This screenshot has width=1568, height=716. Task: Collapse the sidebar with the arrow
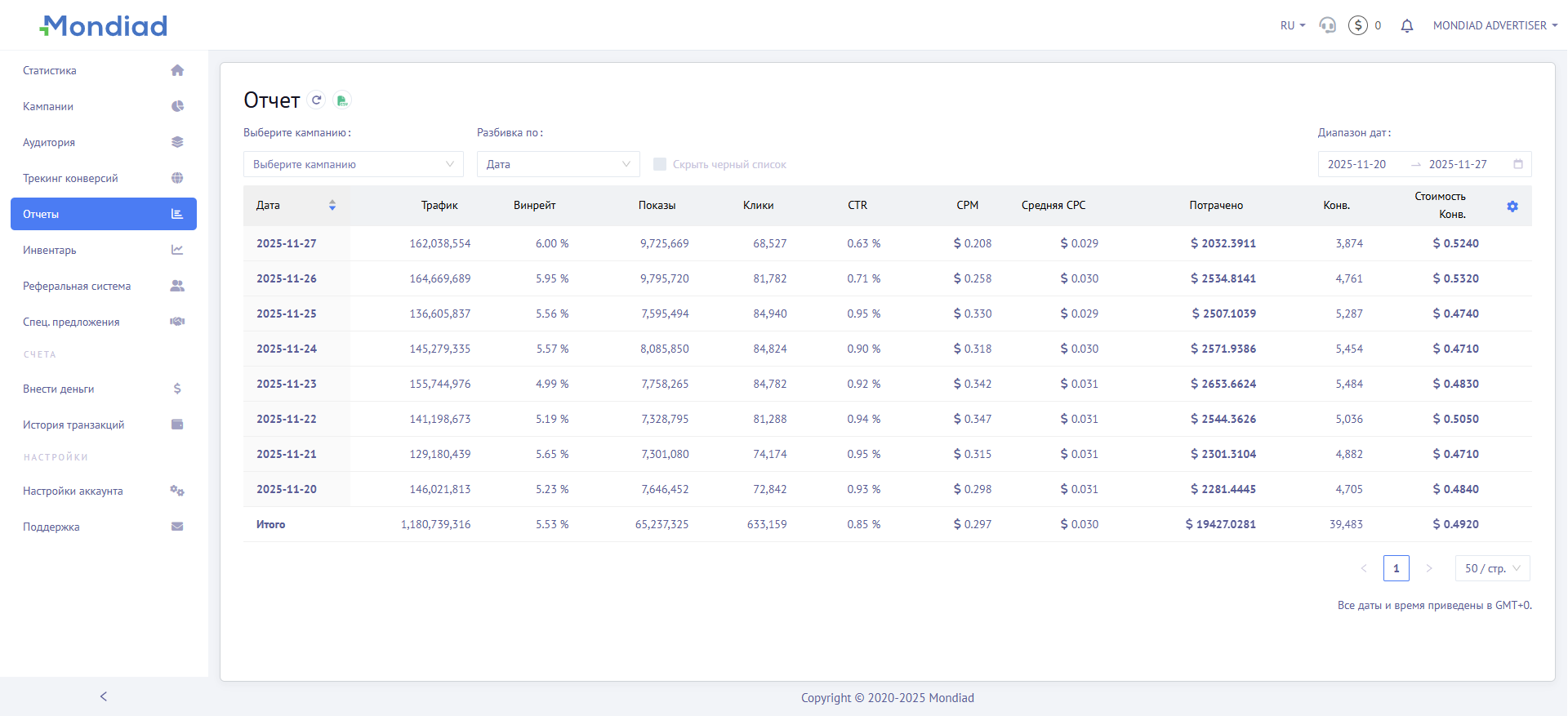(104, 696)
